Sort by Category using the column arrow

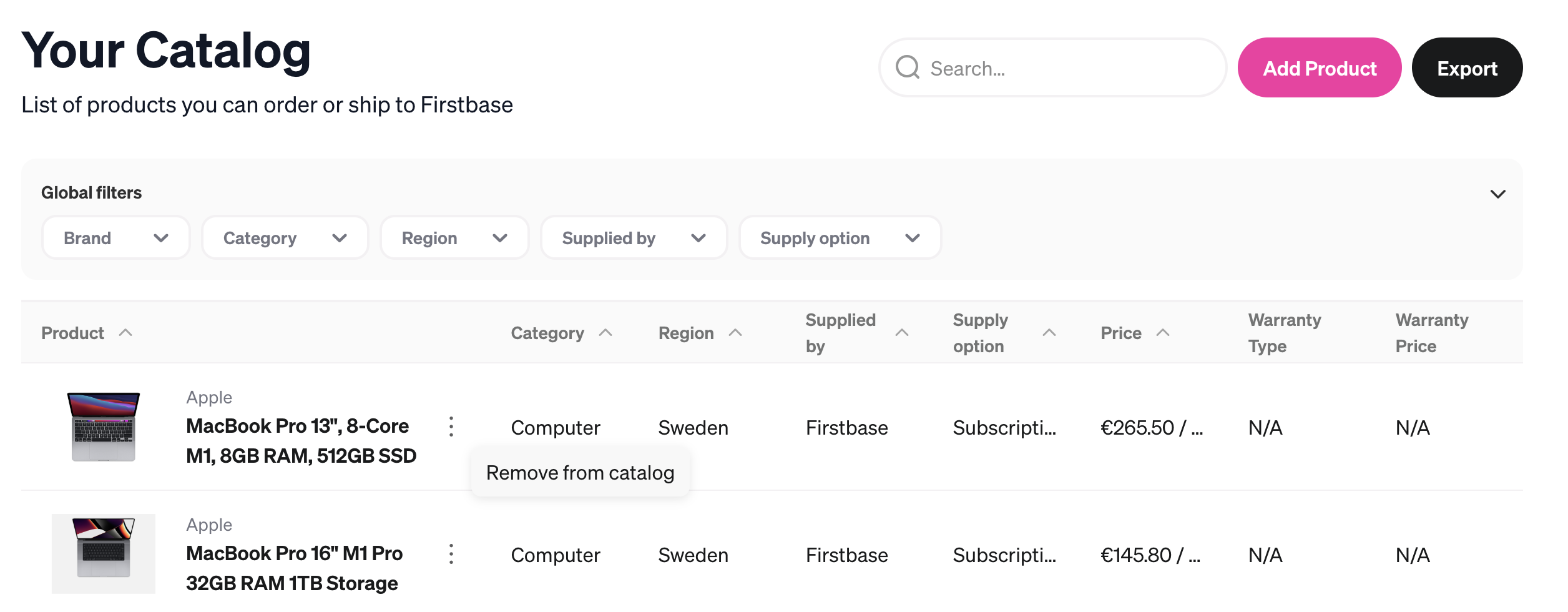coord(605,333)
